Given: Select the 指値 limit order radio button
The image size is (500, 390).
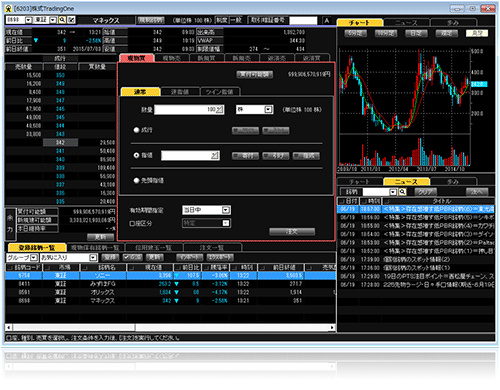Looking at the screenshot, I should pyautogui.click(x=136, y=155).
